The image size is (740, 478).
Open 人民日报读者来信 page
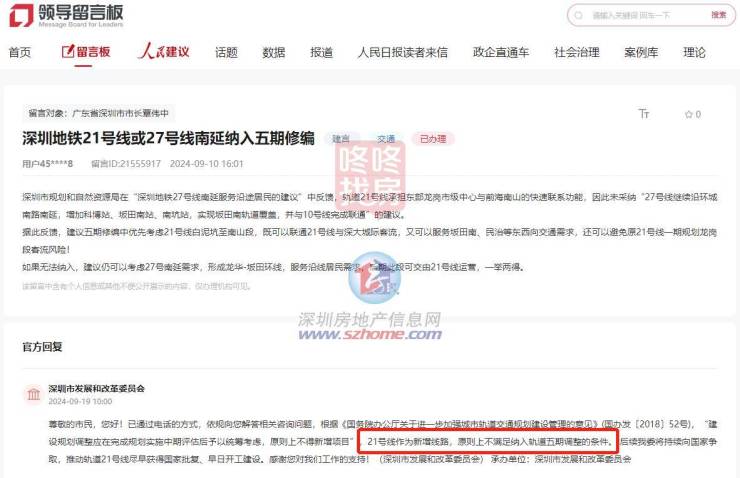[403, 52]
